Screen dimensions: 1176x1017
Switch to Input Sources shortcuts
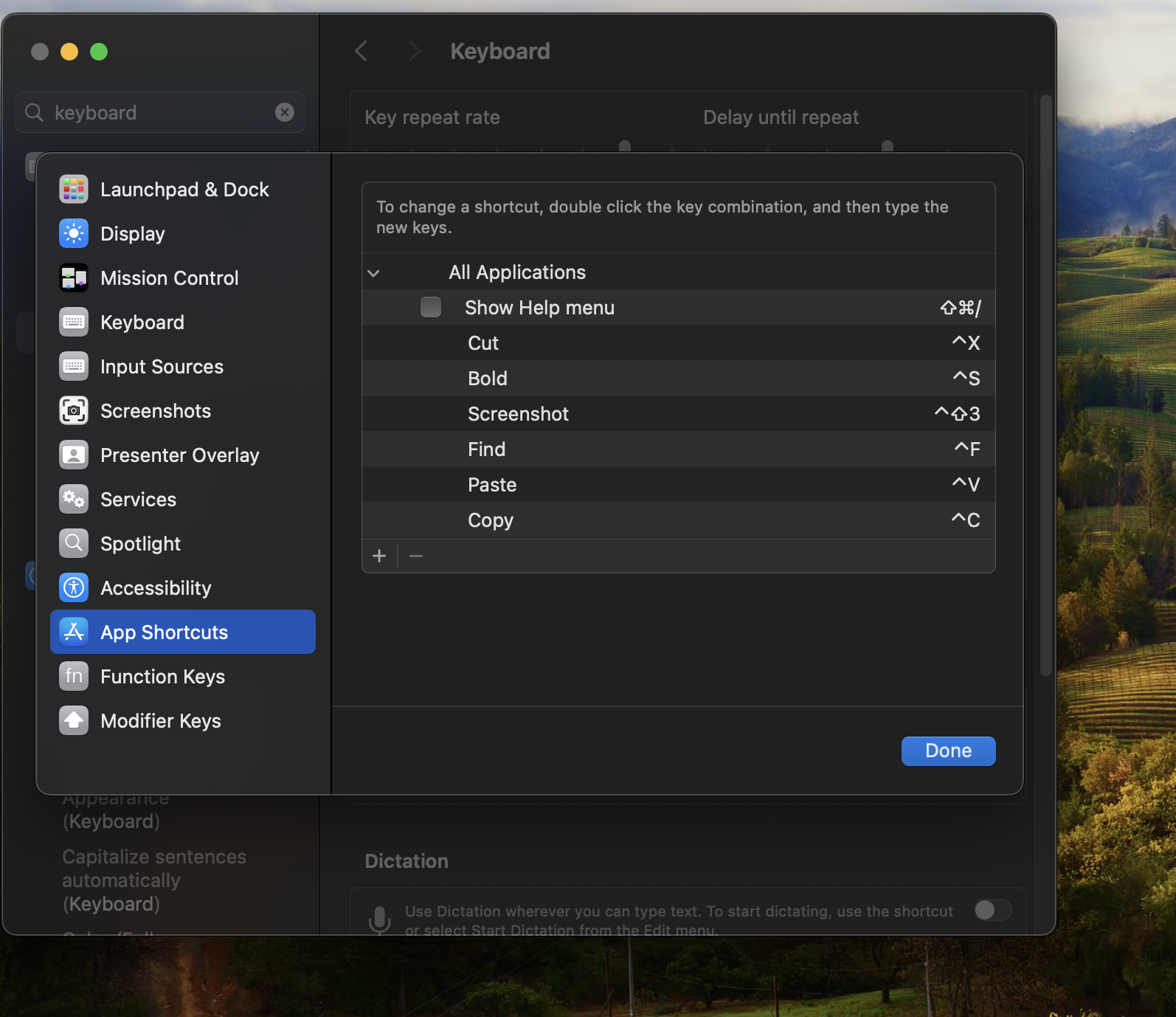pyautogui.click(x=183, y=366)
